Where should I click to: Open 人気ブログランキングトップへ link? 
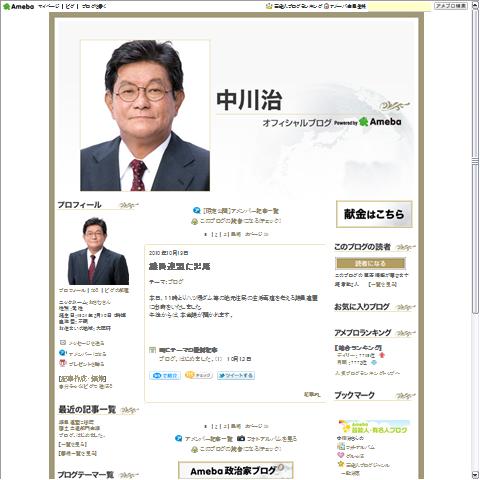click(x=367, y=373)
